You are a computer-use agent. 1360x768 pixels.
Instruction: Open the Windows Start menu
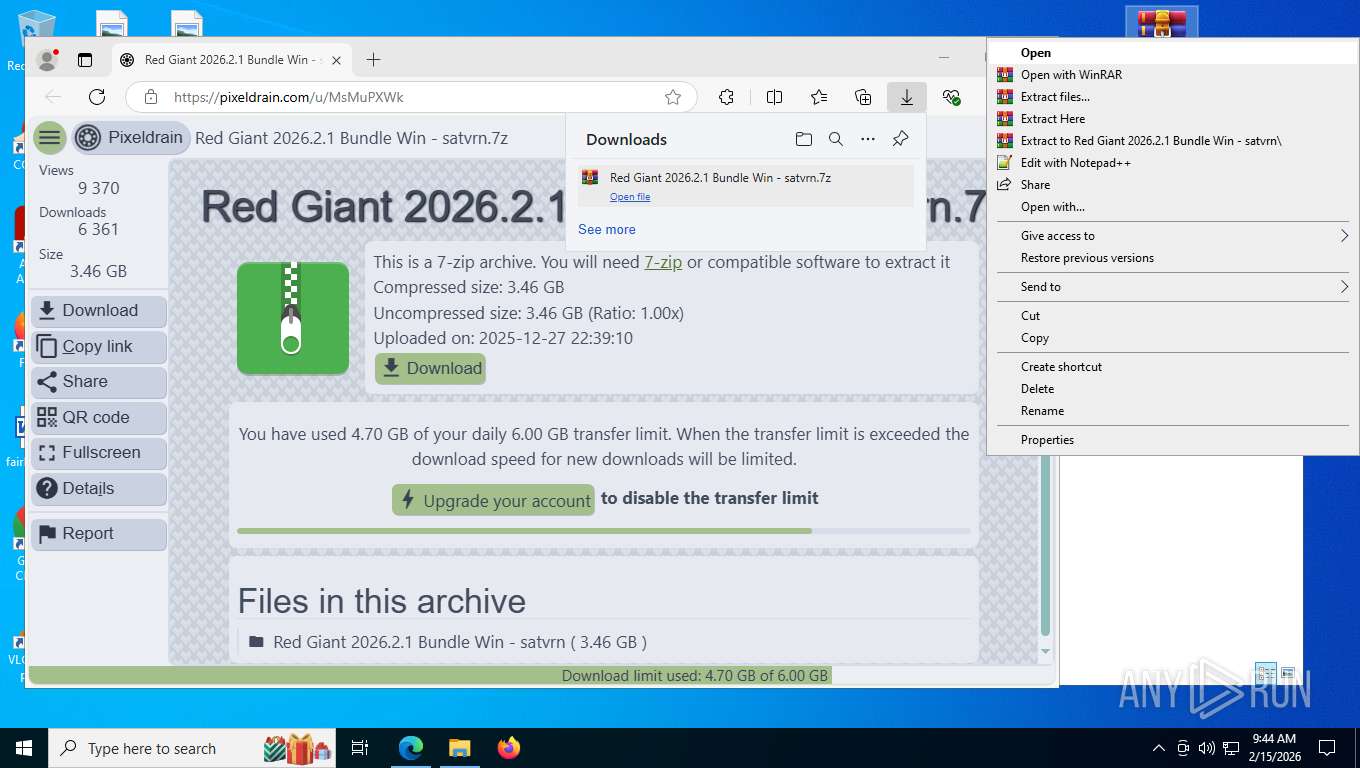pos(23,748)
